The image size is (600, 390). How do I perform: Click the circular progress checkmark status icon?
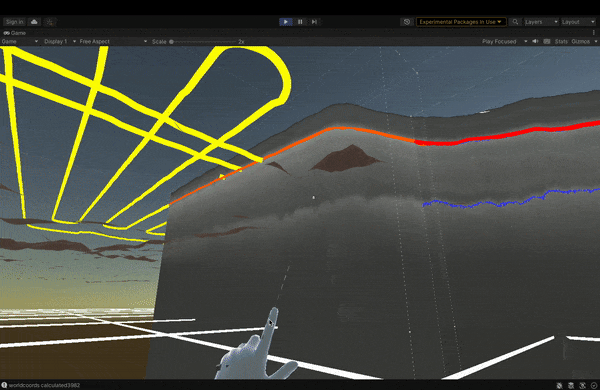point(594,385)
